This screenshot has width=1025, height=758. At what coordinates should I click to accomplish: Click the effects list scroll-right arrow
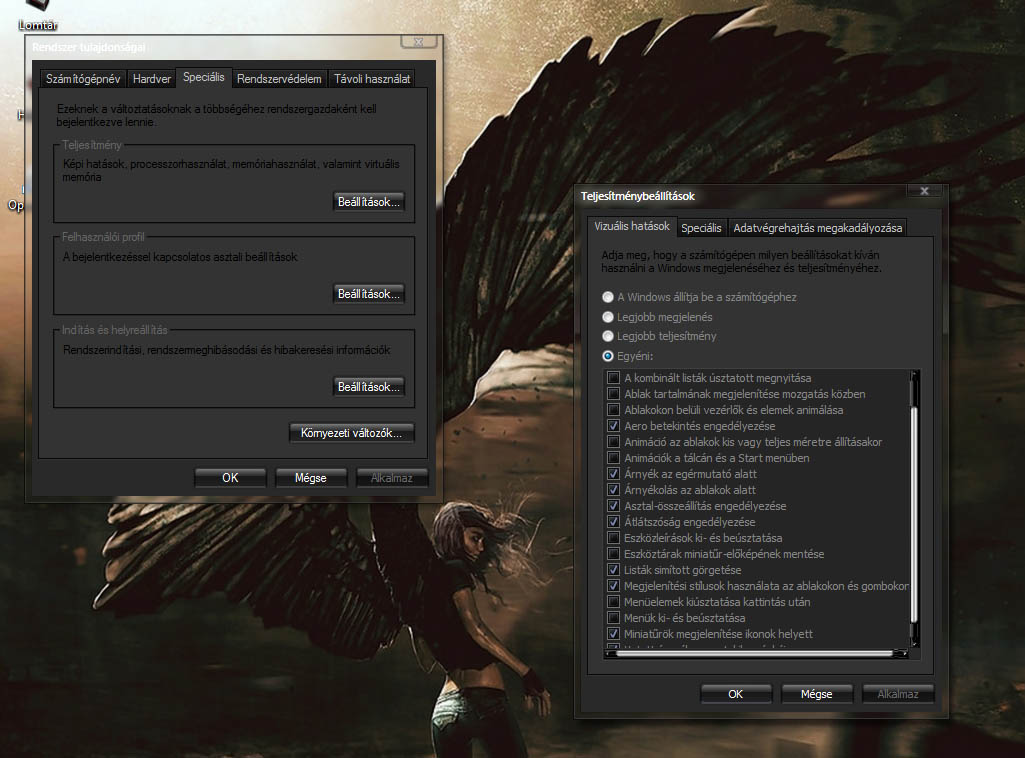[902, 654]
